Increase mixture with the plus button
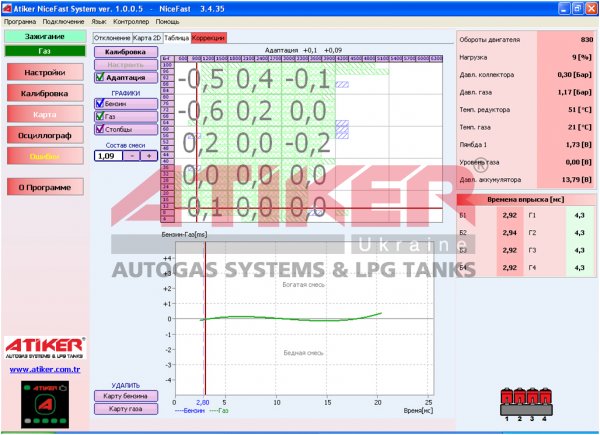The image size is (600, 435). coord(149,156)
